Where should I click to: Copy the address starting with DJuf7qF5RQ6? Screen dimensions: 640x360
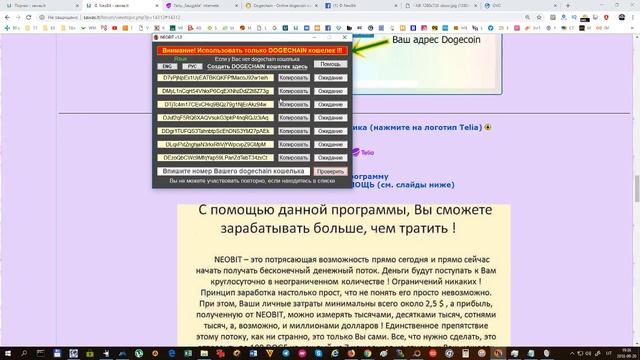pyautogui.click(x=294, y=118)
